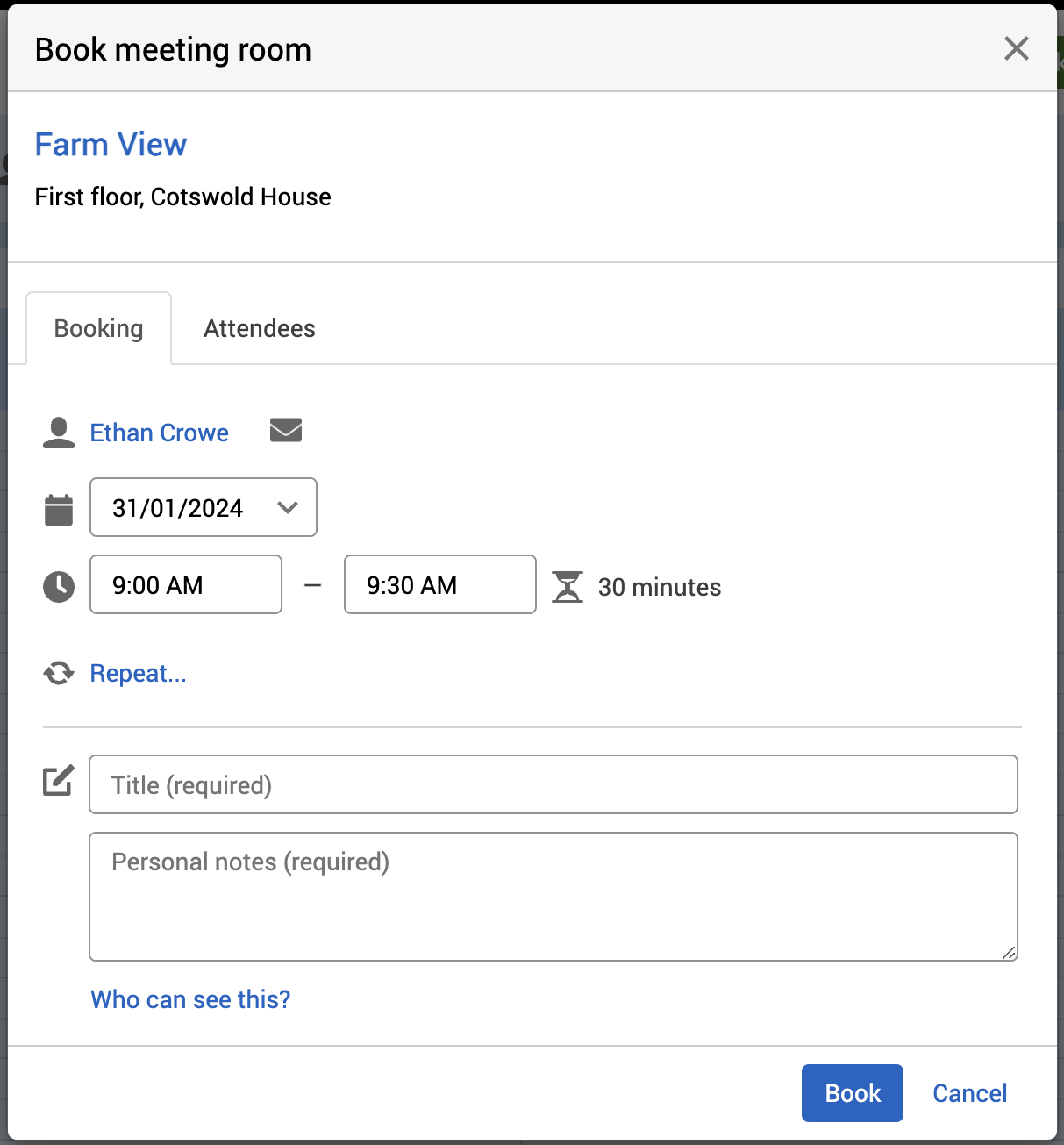Screen dimensions: 1064x1145
Task: Open Ethan Crowe's profile link
Action: click(159, 433)
